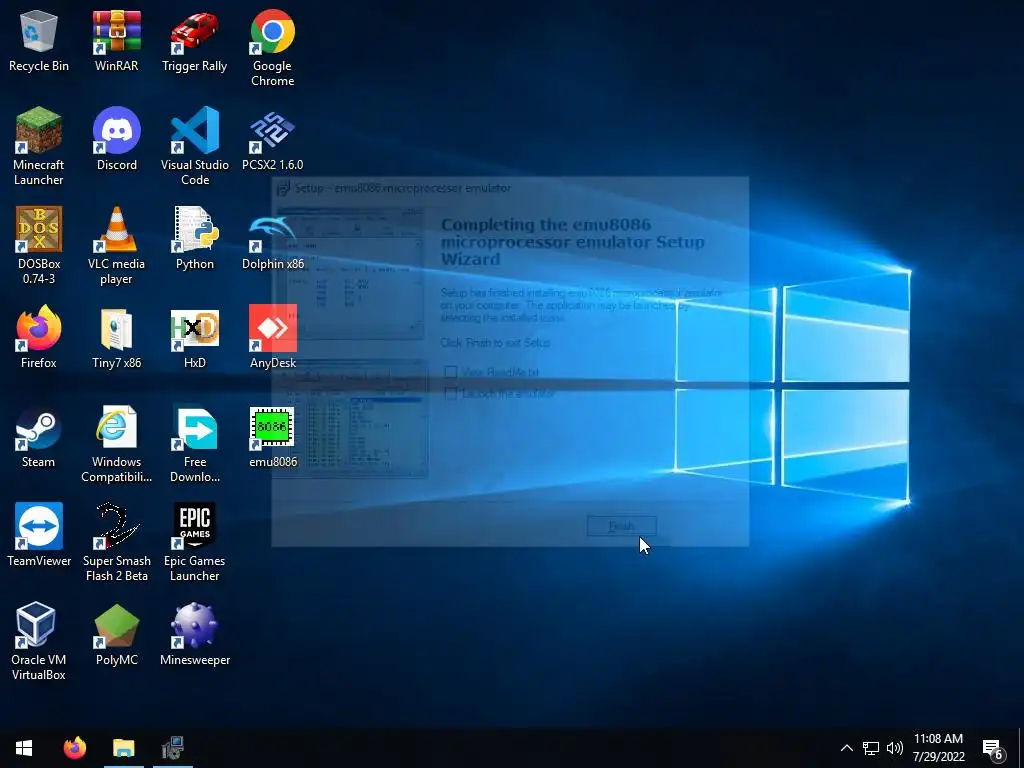The width and height of the screenshot is (1024, 768).
Task: Open the Windows Start menu
Action: [x=24, y=748]
